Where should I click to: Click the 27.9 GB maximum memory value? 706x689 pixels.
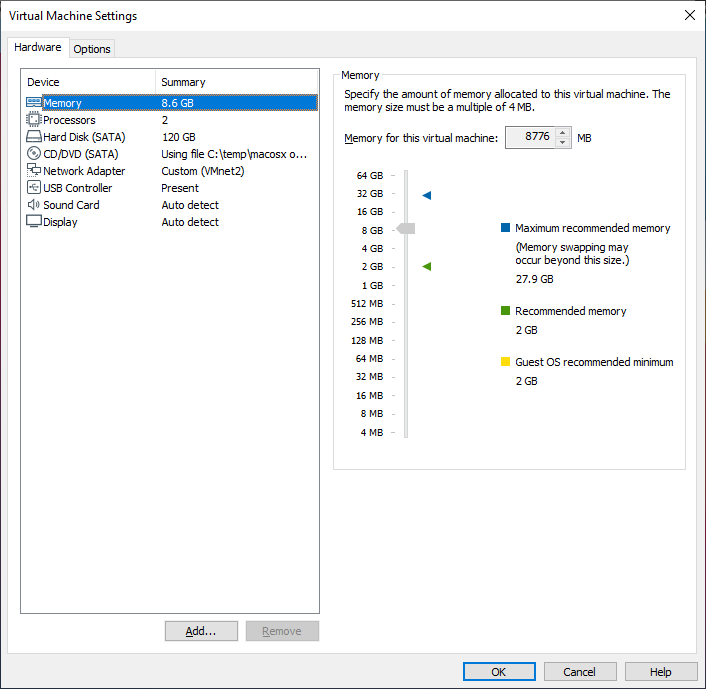click(534, 279)
